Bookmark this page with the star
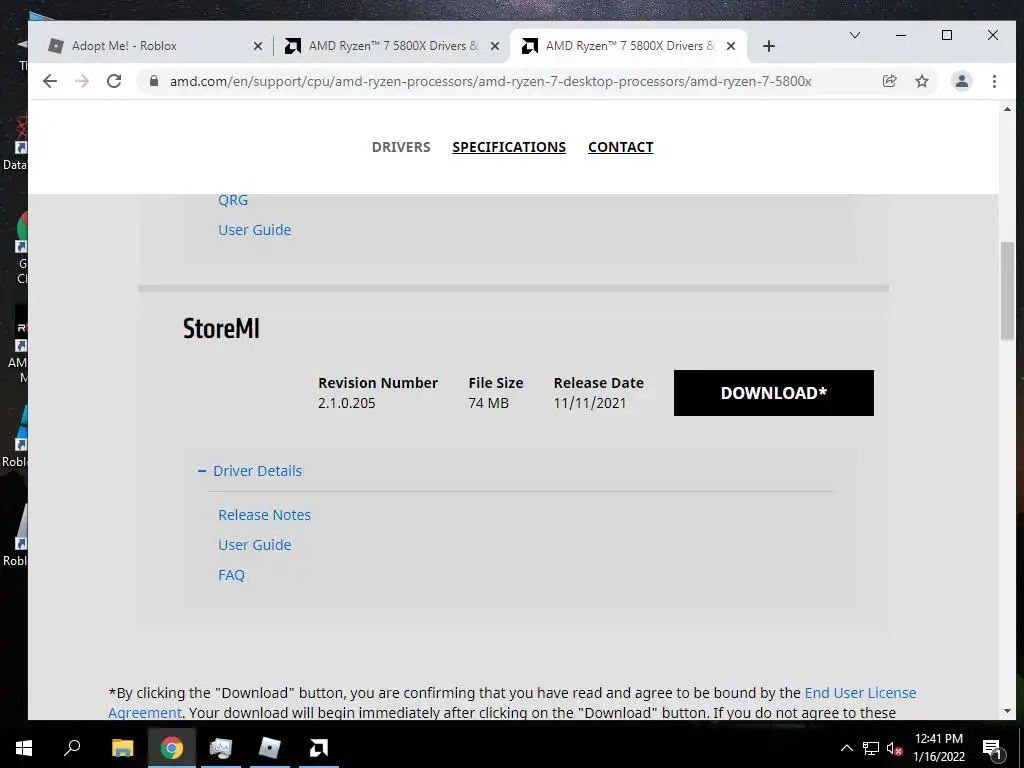 [x=921, y=81]
